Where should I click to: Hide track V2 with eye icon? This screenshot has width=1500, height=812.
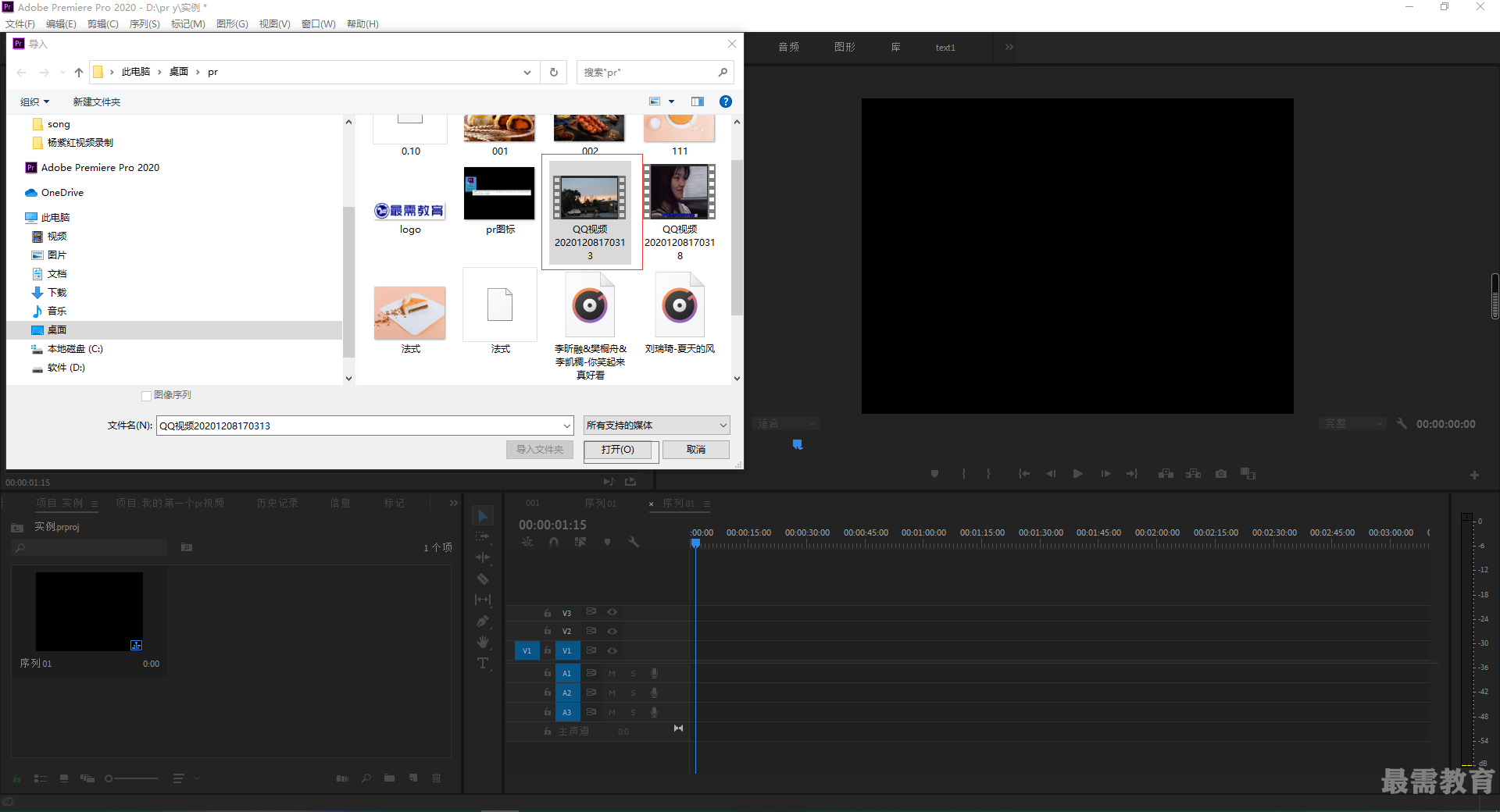click(x=612, y=631)
